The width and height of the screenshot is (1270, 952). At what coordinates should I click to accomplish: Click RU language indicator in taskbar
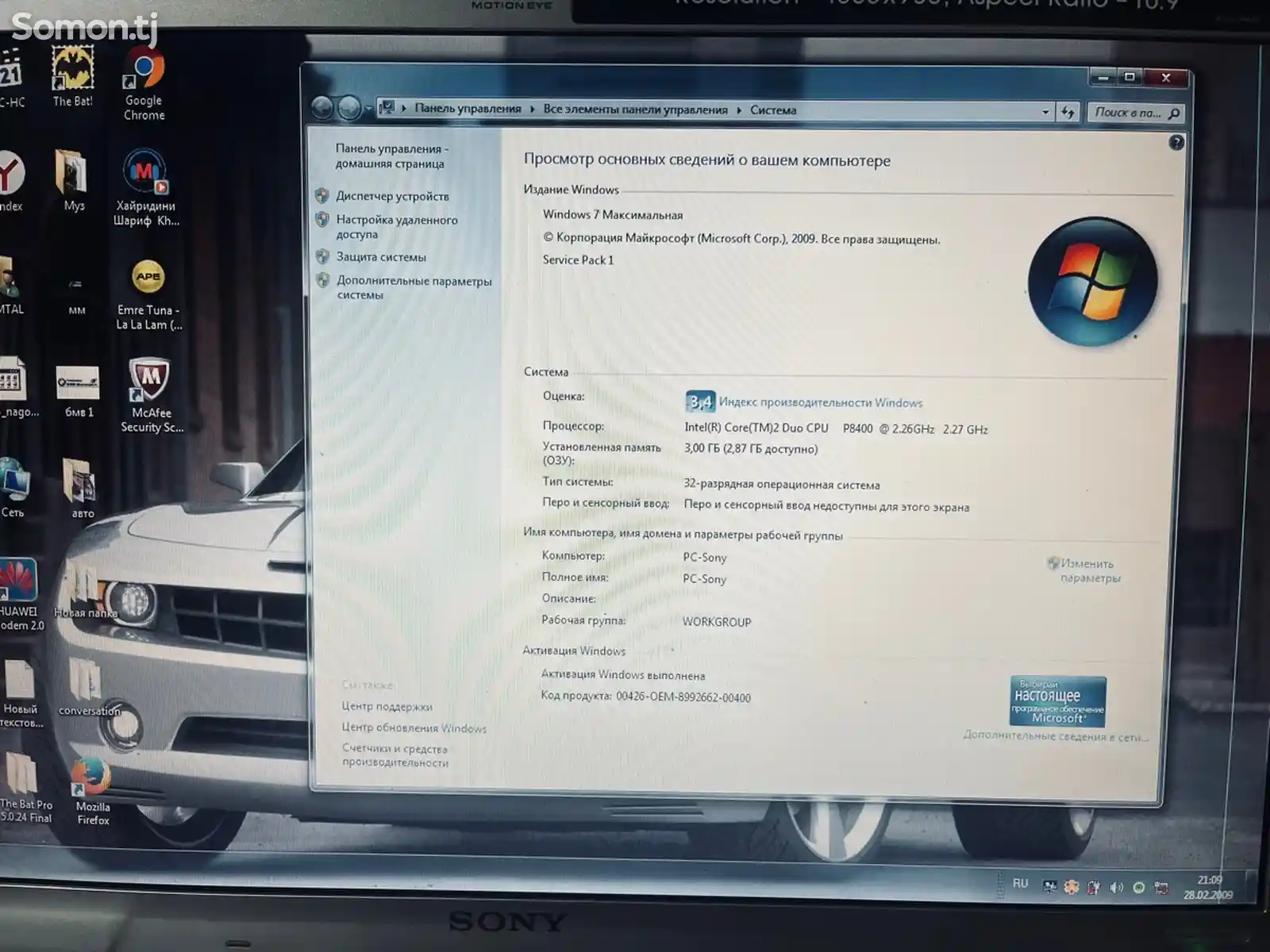[x=1020, y=883]
